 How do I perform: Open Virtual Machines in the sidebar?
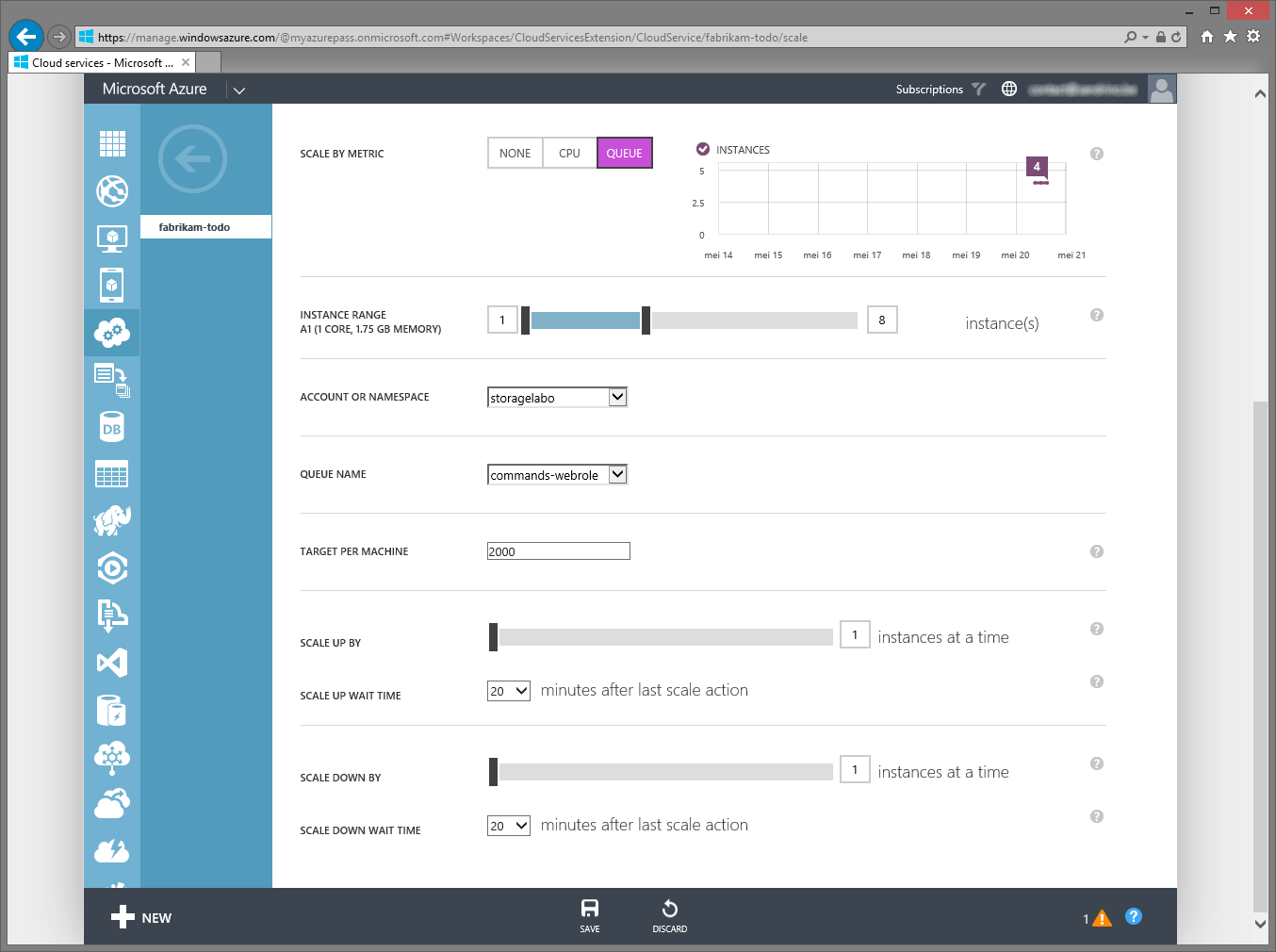coord(112,238)
